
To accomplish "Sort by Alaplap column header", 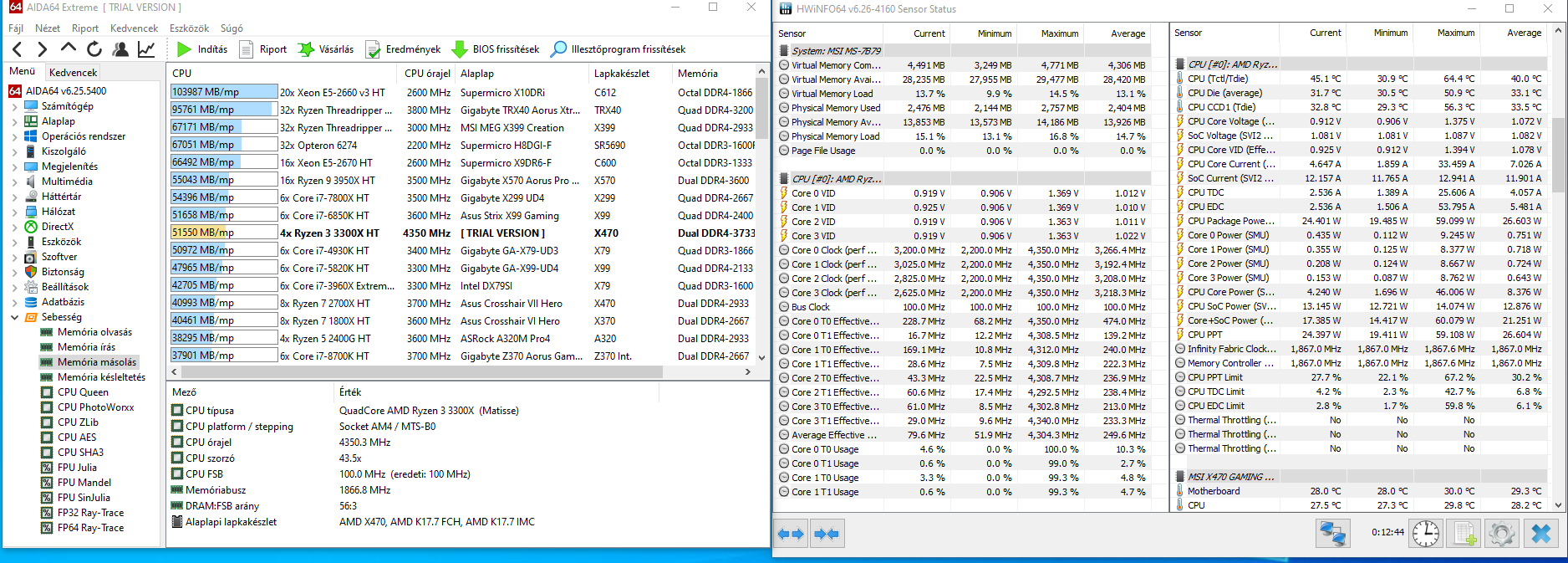I will (x=523, y=73).
